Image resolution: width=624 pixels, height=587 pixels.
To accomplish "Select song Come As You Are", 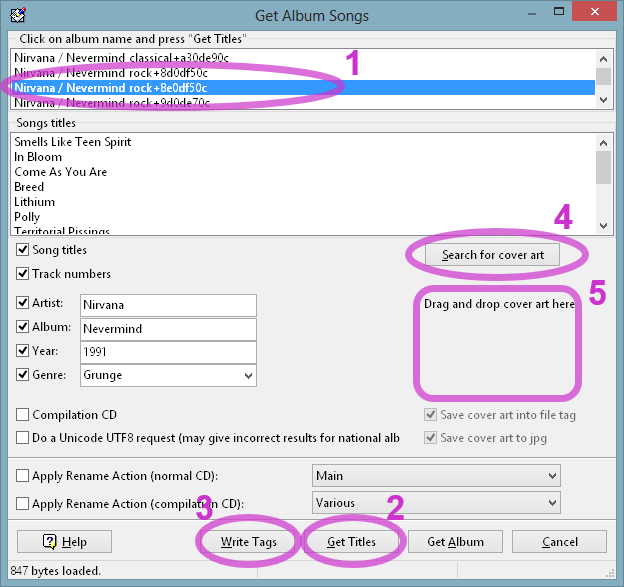I will tap(303, 172).
